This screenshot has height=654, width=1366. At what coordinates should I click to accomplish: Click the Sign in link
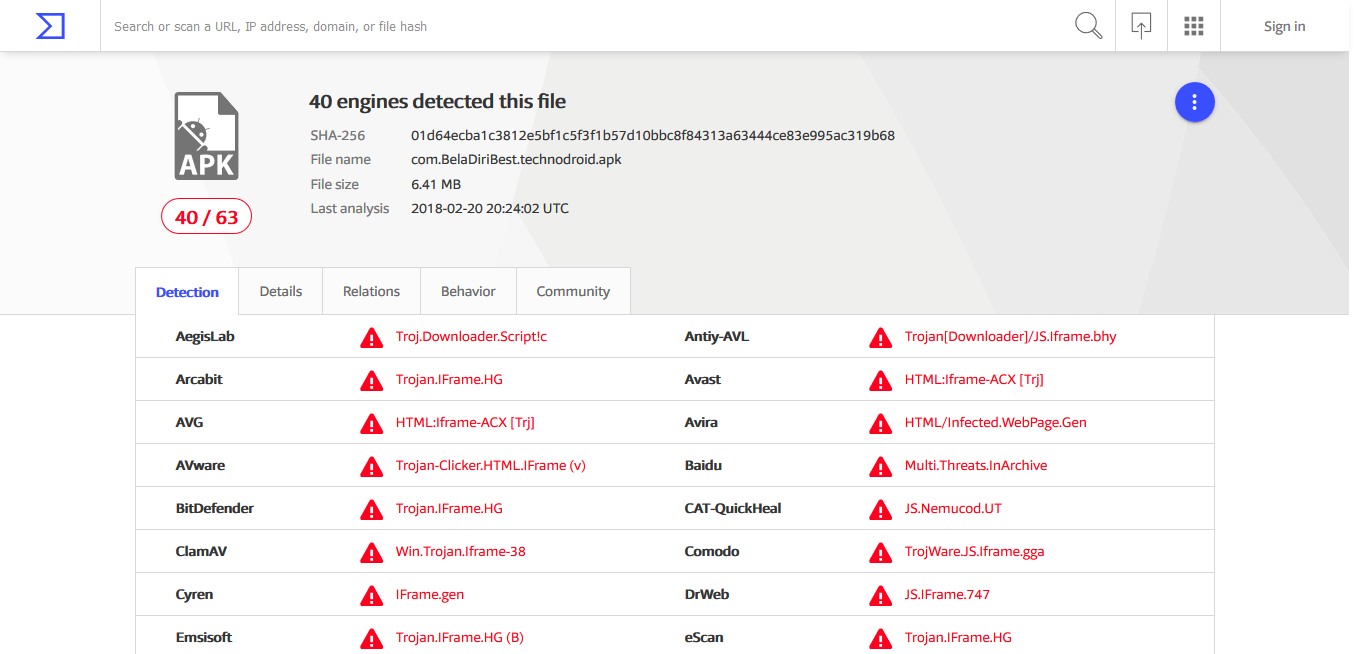coord(1284,26)
